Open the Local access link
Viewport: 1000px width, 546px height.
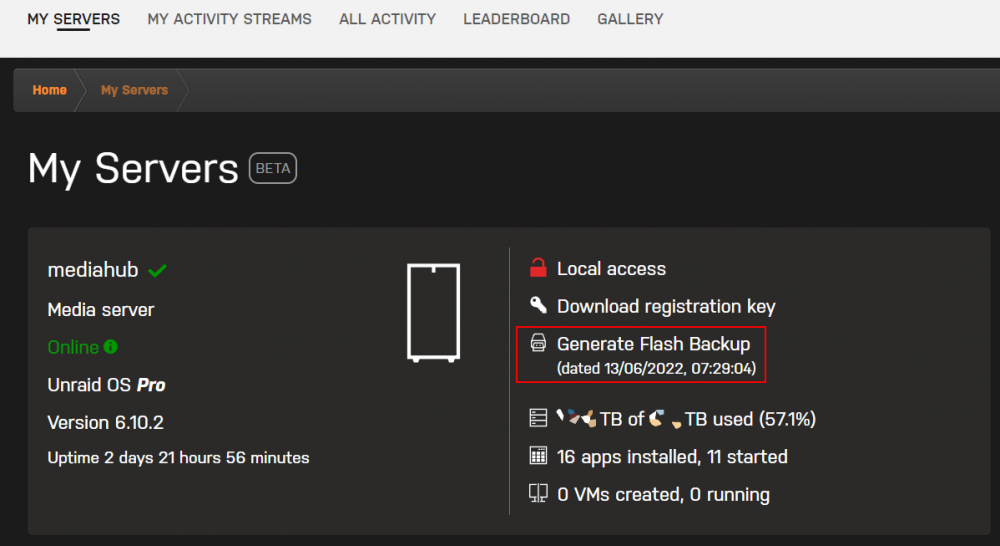pos(611,269)
